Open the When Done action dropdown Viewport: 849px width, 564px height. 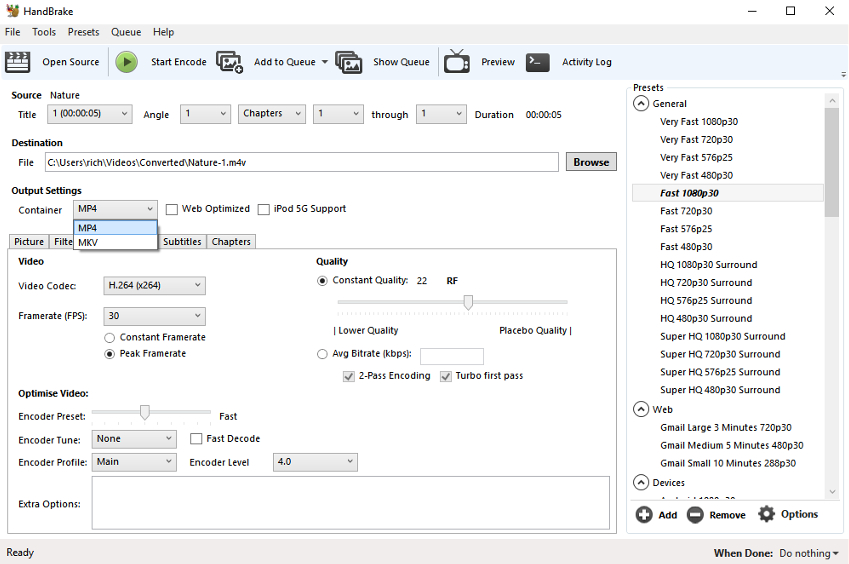coord(809,553)
